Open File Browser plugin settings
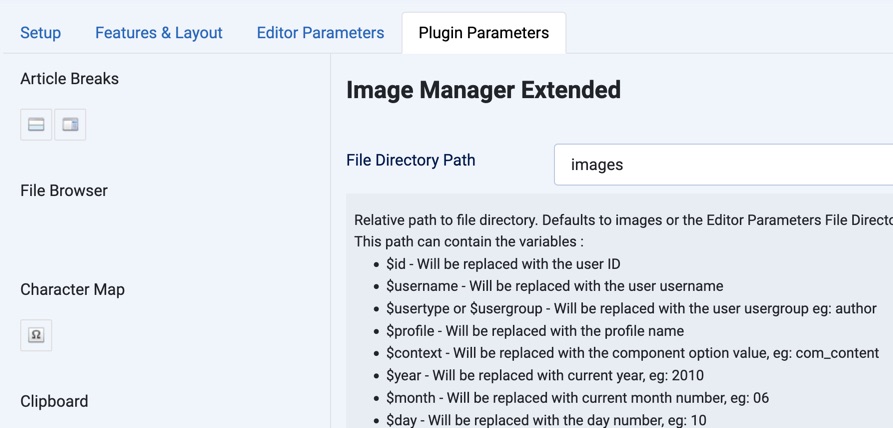Image resolution: width=893 pixels, height=428 pixels. [x=64, y=190]
